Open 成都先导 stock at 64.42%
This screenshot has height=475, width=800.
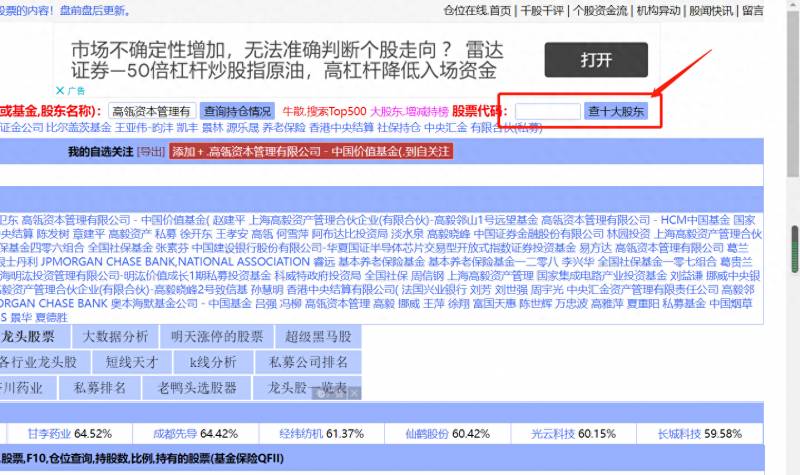click(x=175, y=434)
